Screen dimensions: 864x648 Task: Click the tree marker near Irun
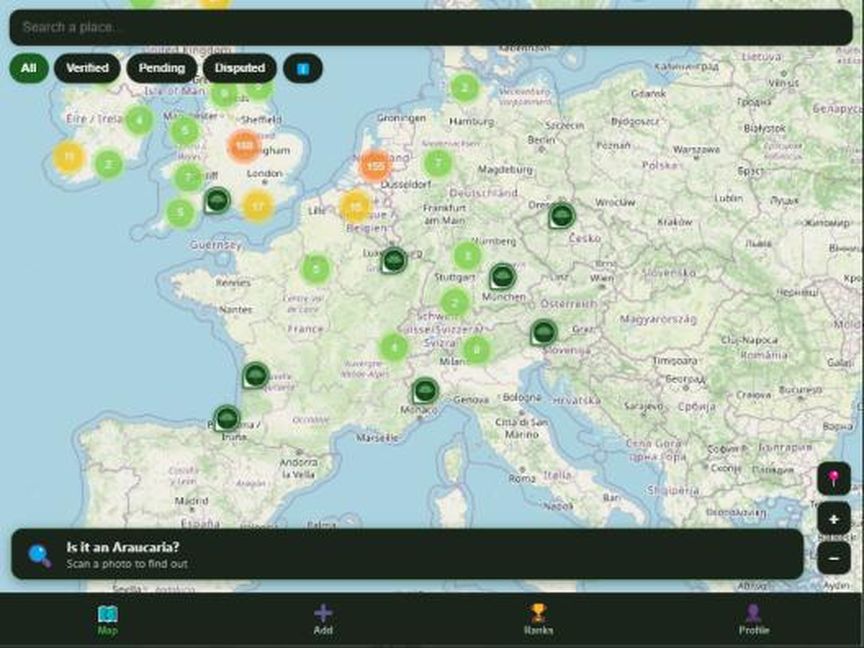tap(226, 418)
